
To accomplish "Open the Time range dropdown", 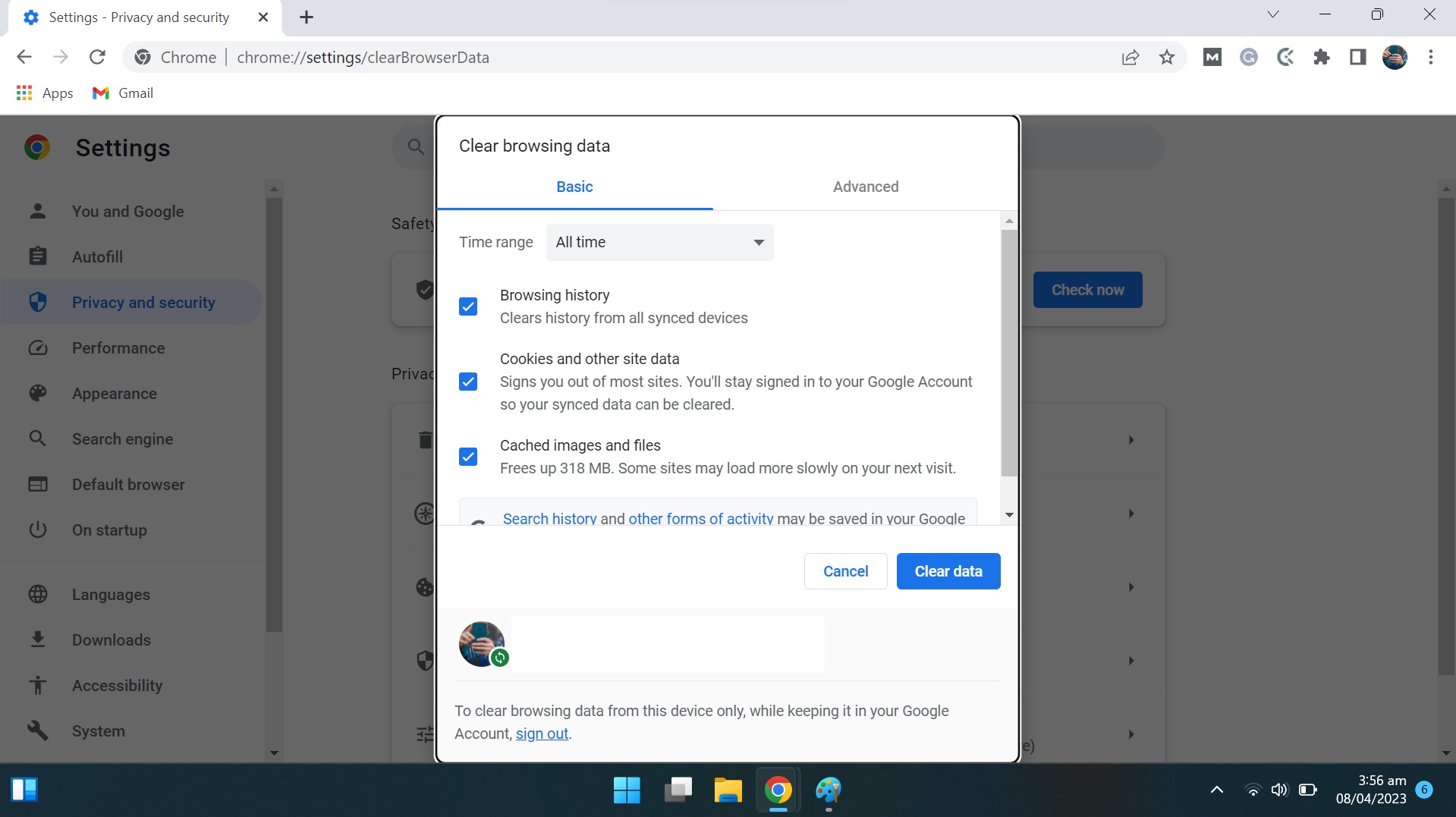I will pyautogui.click(x=659, y=243).
